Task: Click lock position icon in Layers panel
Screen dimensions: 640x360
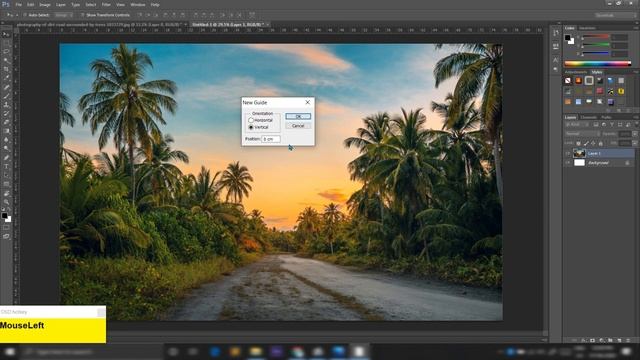Action: [593, 143]
